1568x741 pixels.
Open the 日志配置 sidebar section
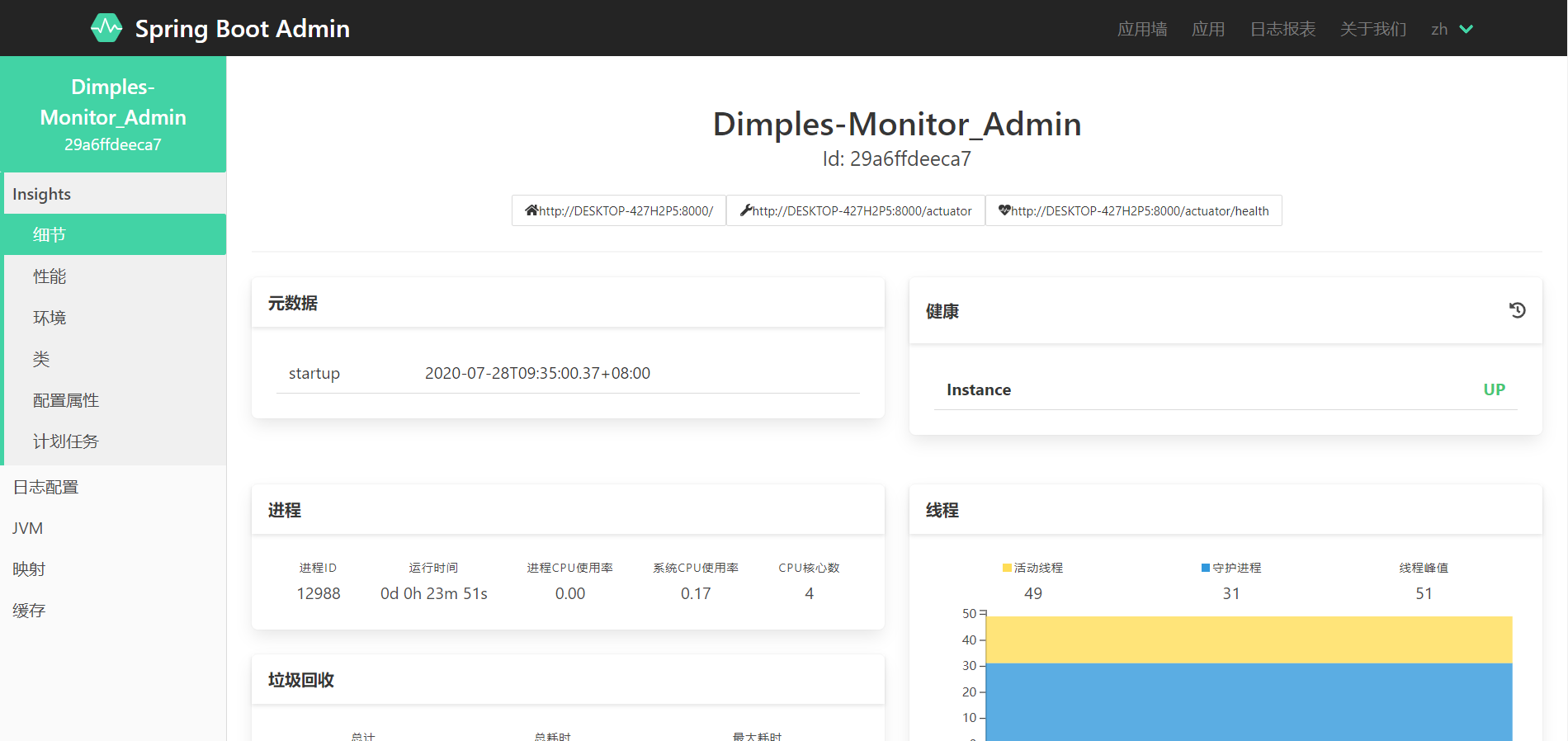coord(113,487)
